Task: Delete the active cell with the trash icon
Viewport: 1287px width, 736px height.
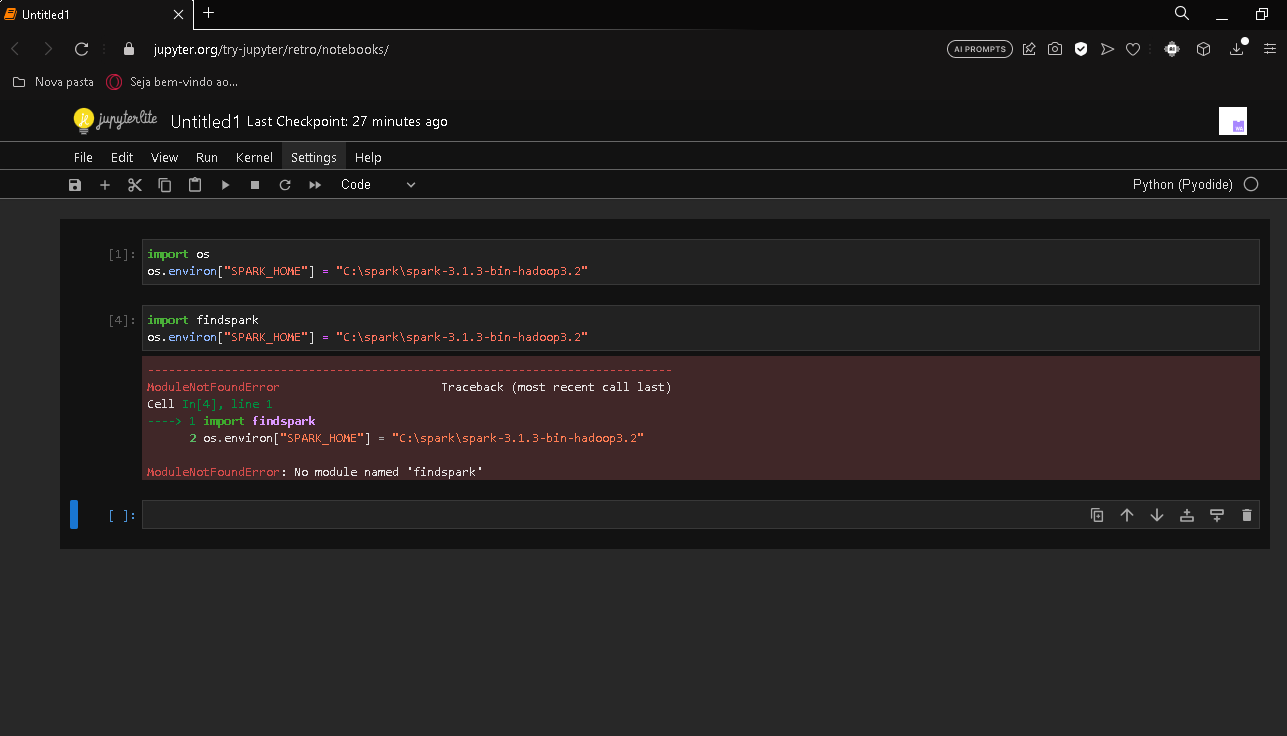Action: (x=1246, y=515)
